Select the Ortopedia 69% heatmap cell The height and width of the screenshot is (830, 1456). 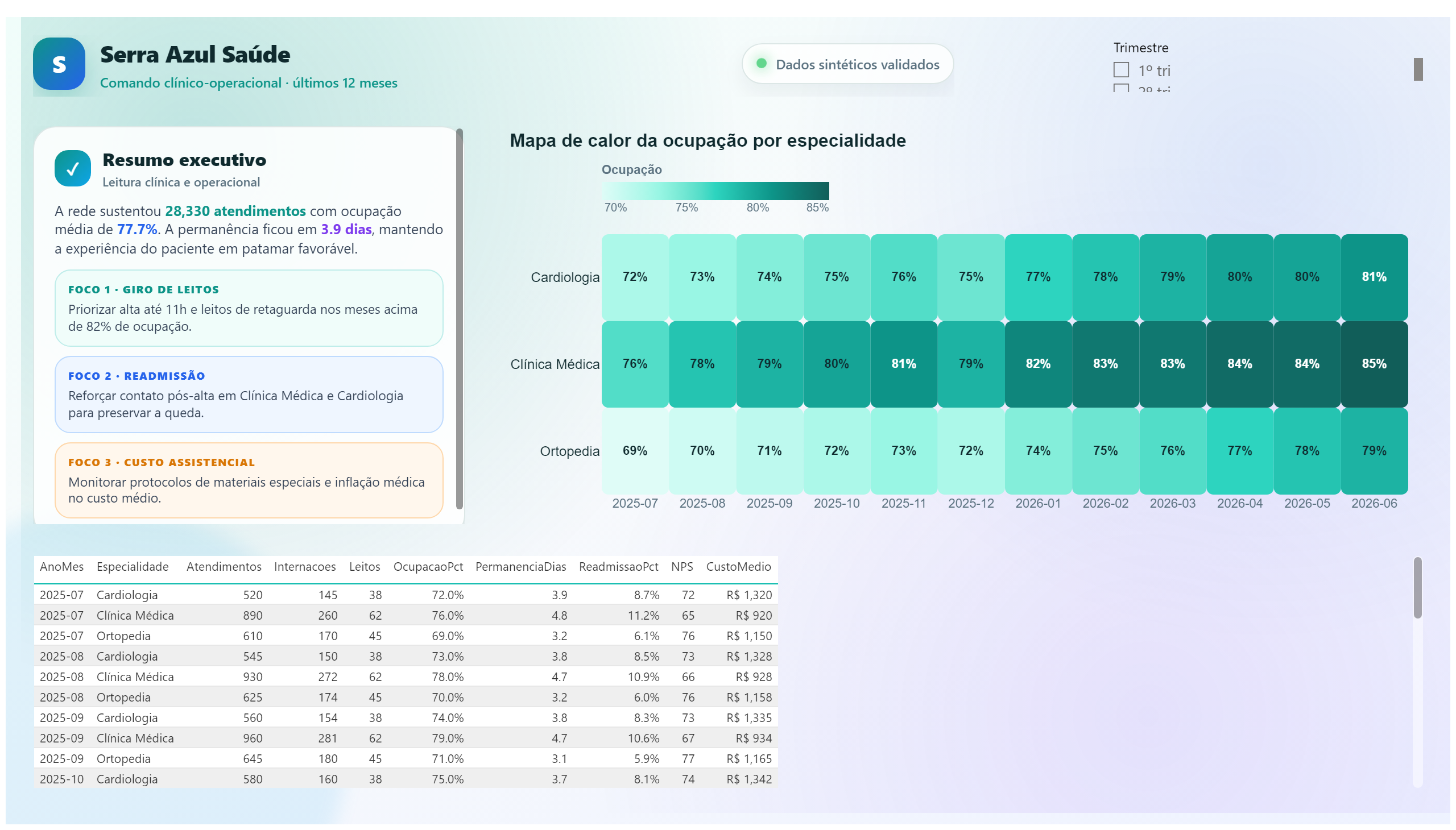pos(635,451)
